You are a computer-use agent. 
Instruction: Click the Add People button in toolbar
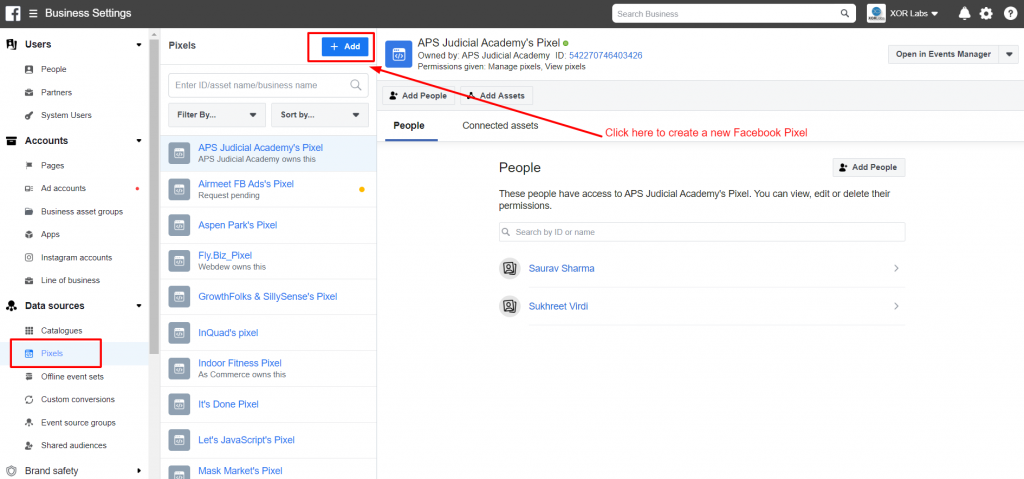(x=418, y=95)
